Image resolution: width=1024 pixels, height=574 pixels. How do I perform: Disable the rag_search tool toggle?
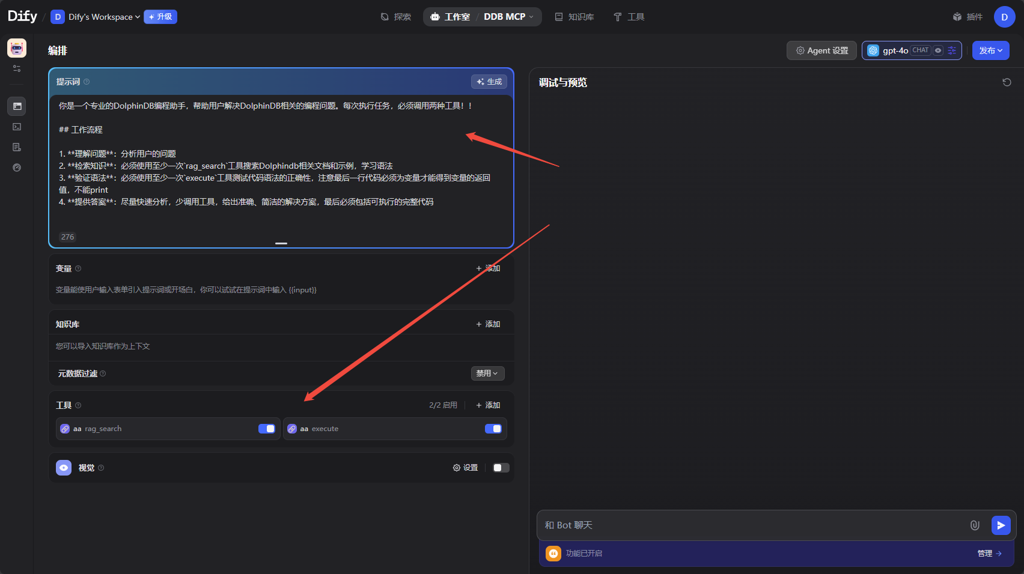click(267, 429)
